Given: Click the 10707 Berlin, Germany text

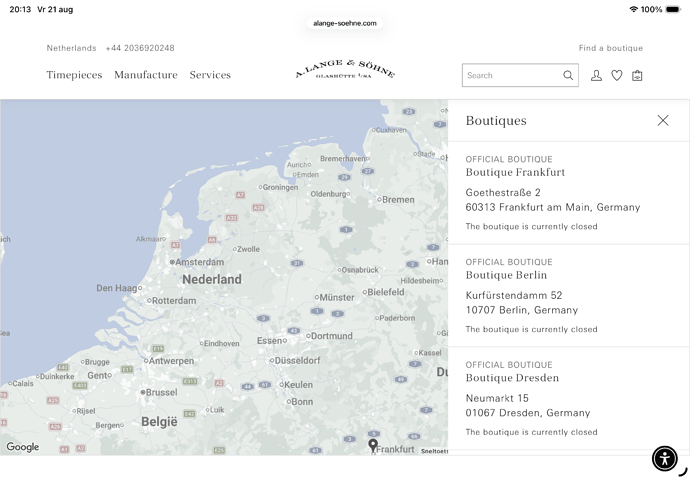Looking at the screenshot, I should (521, 310).
